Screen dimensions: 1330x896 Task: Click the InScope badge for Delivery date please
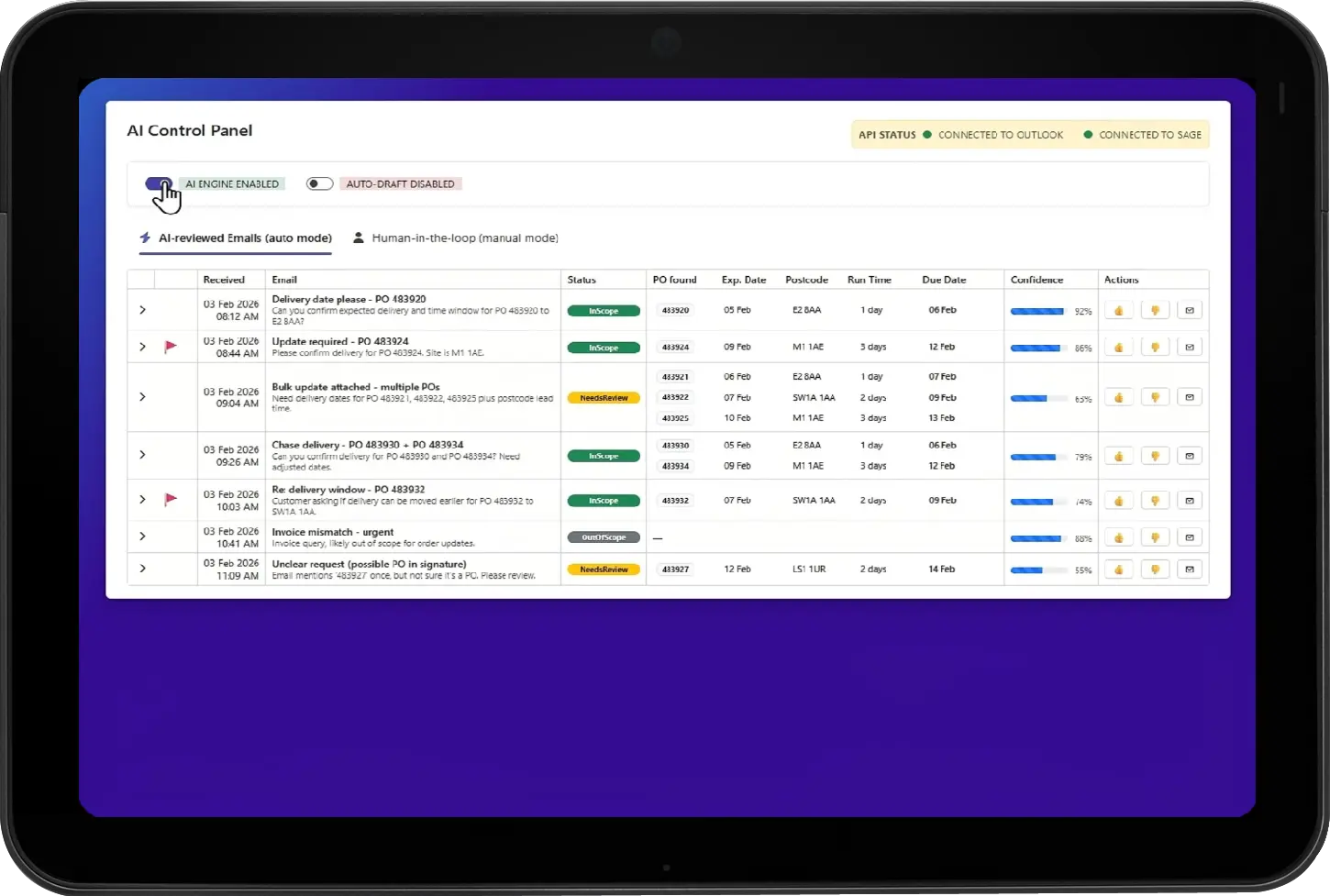pyautogui.click(x=604, y=311)
